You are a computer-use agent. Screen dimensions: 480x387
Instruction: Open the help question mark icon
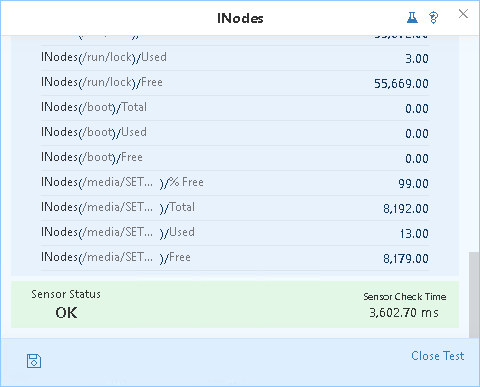433,18
